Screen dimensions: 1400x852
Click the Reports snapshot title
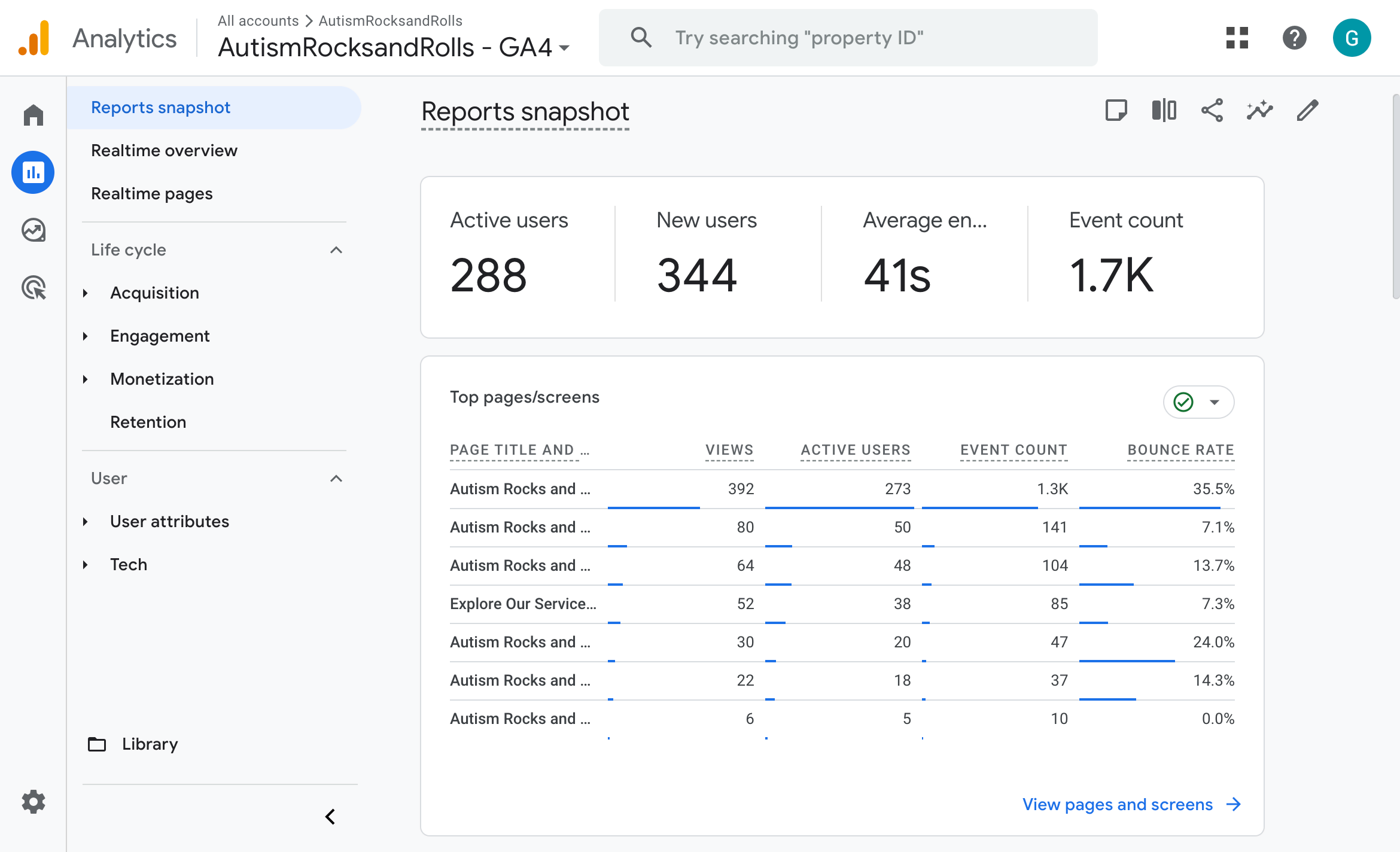click(525, 112)
